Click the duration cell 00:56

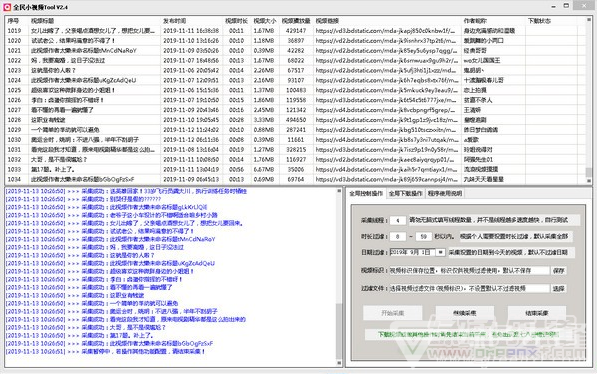pos(236,169)
